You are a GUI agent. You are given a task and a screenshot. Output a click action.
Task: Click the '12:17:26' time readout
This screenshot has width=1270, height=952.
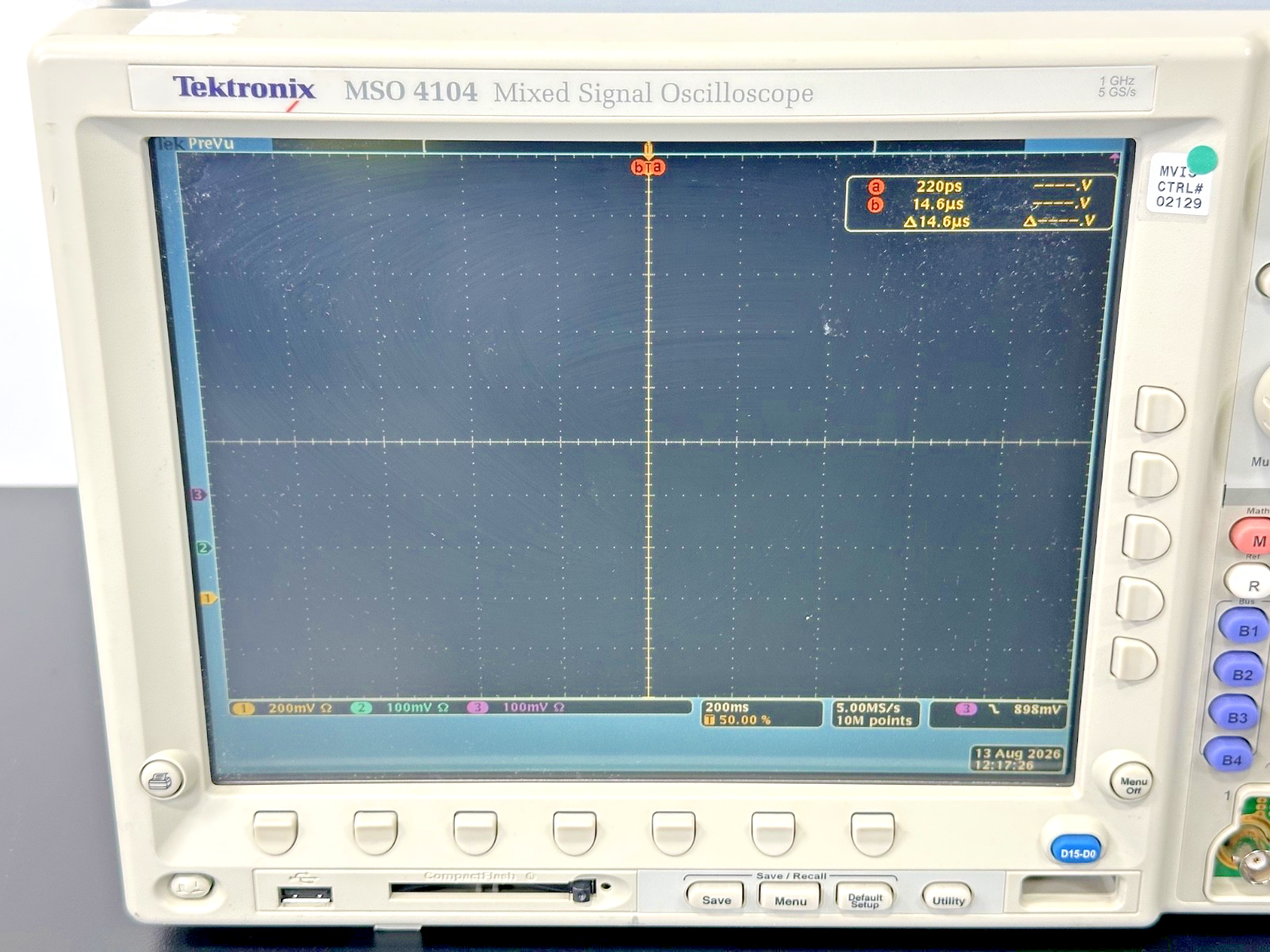[x=1005, y=766]
